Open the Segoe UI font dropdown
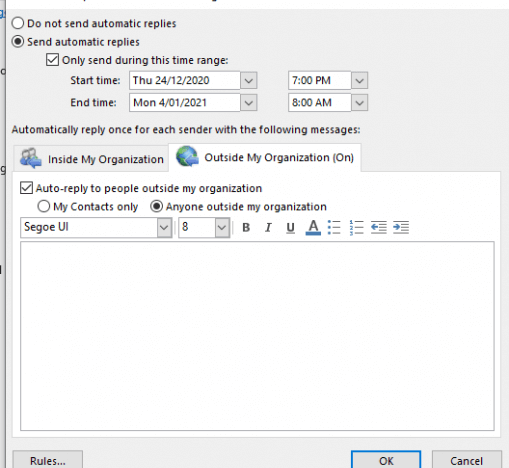Image resolution: width=509 pixels, height=468 pixels. point(164,228)
